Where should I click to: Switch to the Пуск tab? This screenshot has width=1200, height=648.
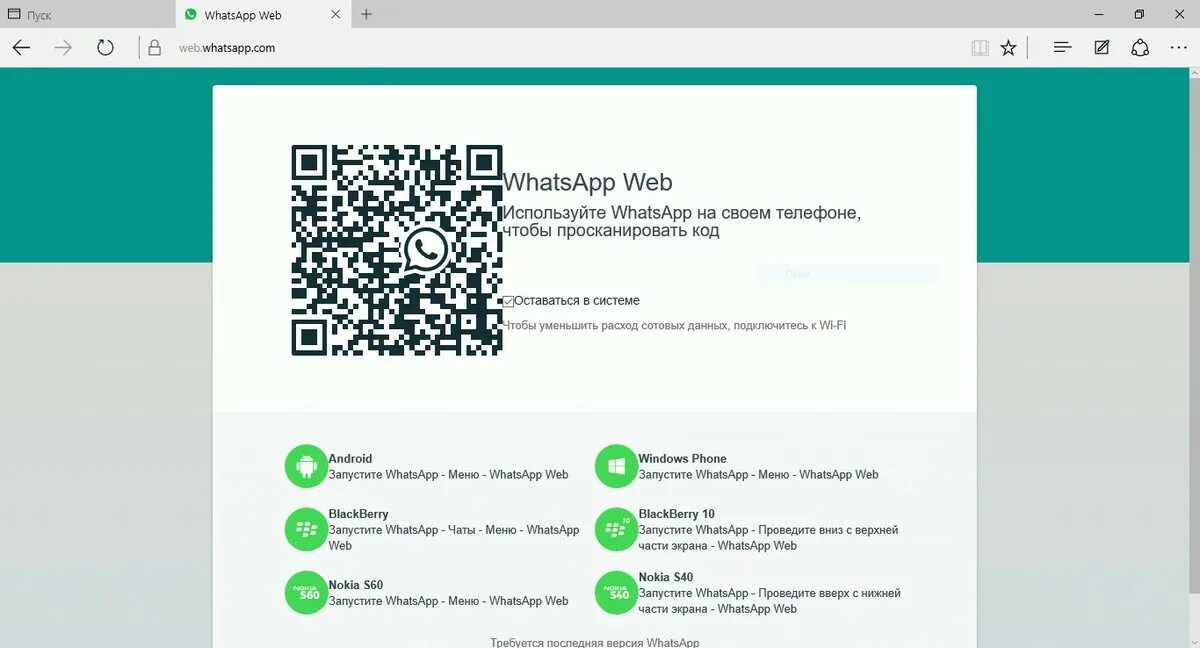(87, 14)
